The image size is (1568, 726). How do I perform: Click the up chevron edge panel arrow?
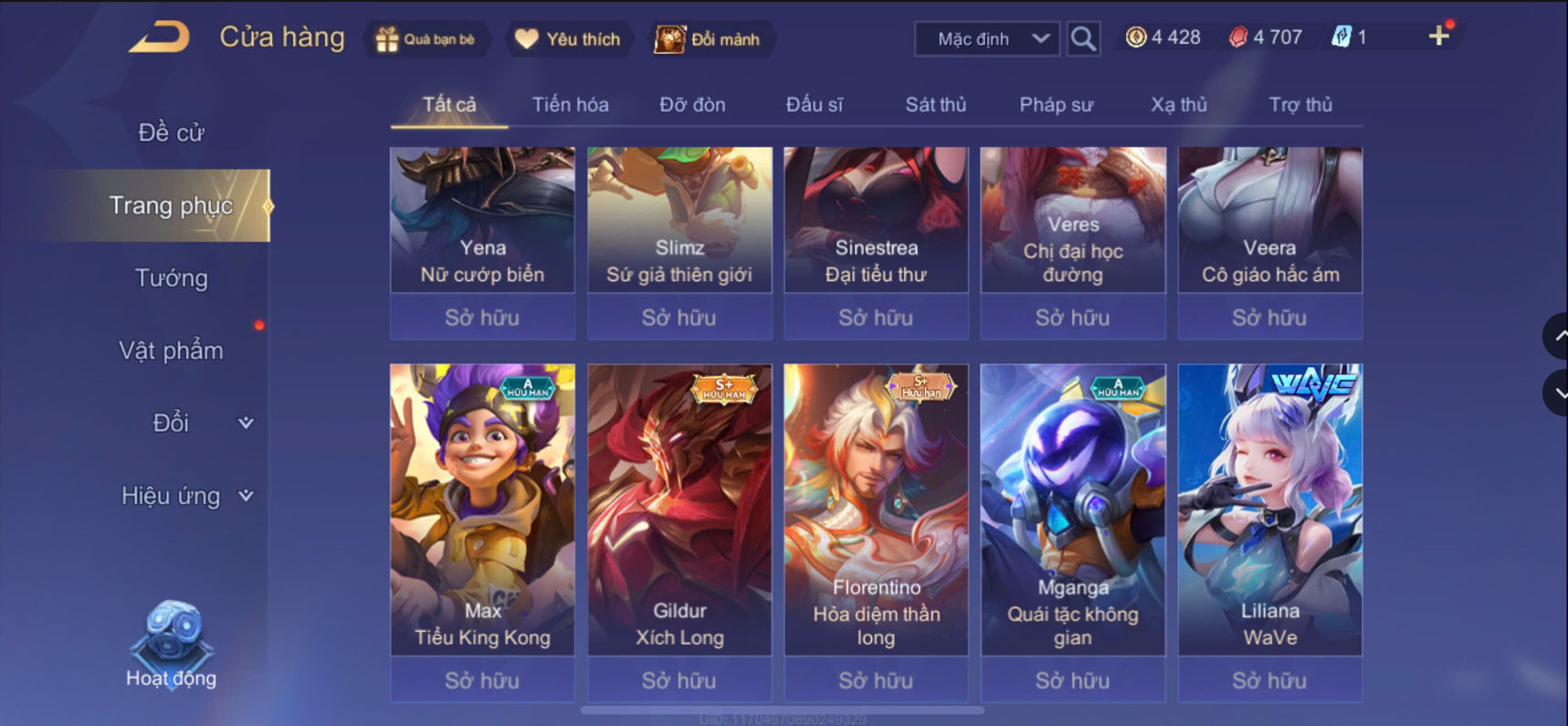pyautogui.click(x=1556, y=336)
